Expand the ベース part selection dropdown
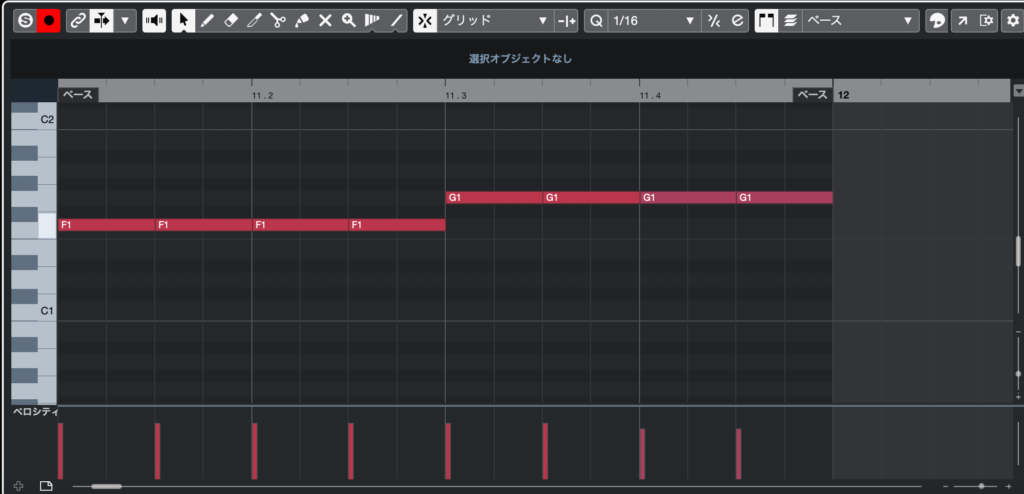Screen dimensions: 1024x494 [861, 20]
